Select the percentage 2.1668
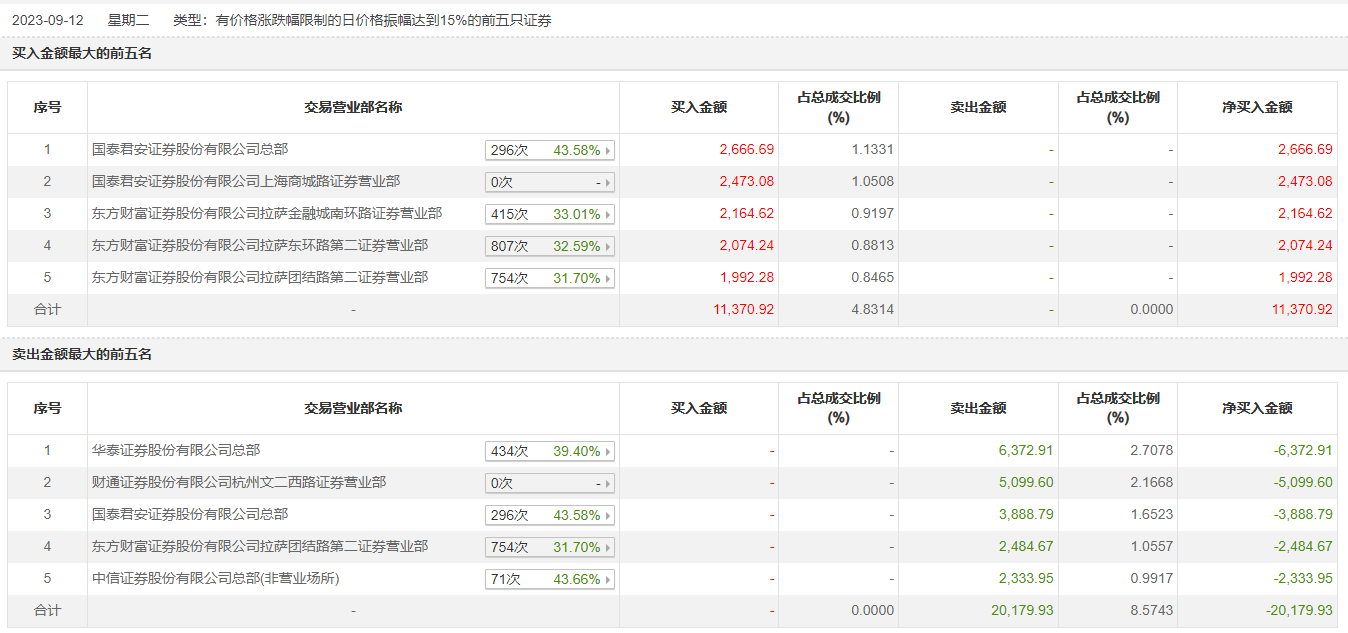This screenshot has width=1348, height=633. [1152, 483]
